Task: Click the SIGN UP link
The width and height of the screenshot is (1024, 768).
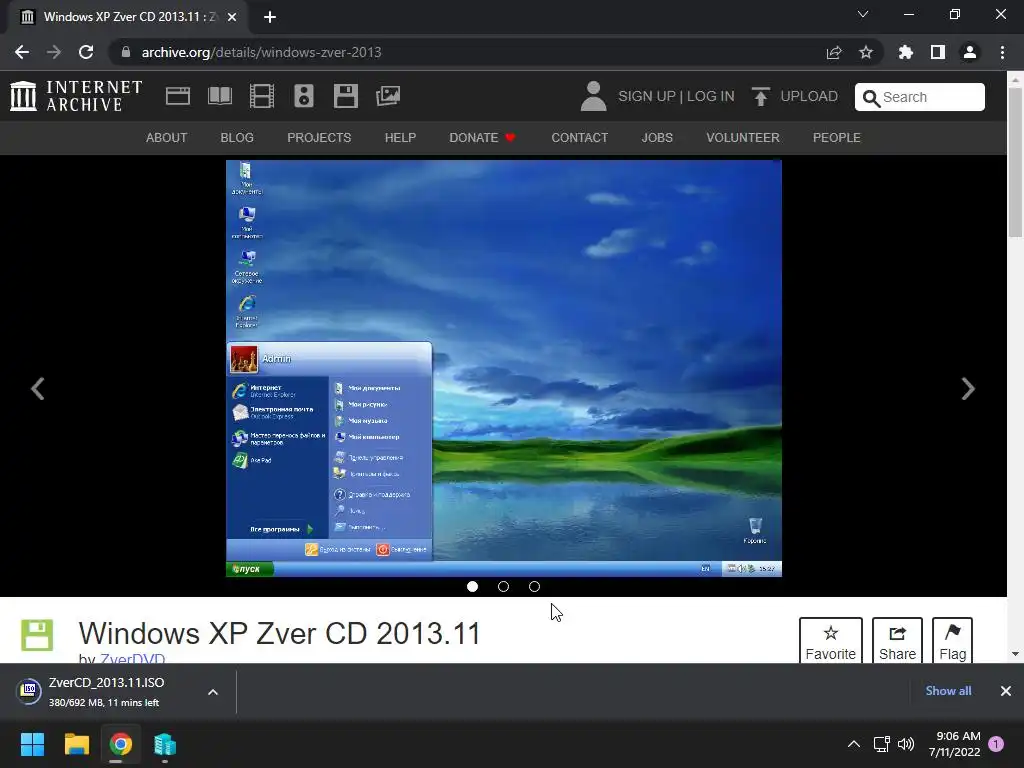Action: click(647, 96)
